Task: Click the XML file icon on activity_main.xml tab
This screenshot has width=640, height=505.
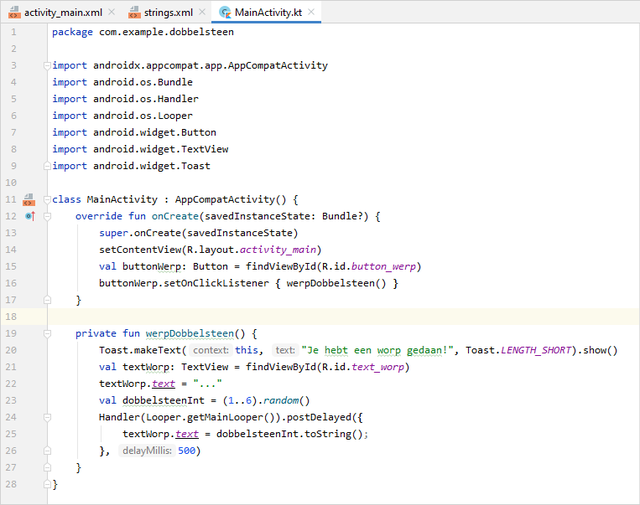Action: (13, 12)
